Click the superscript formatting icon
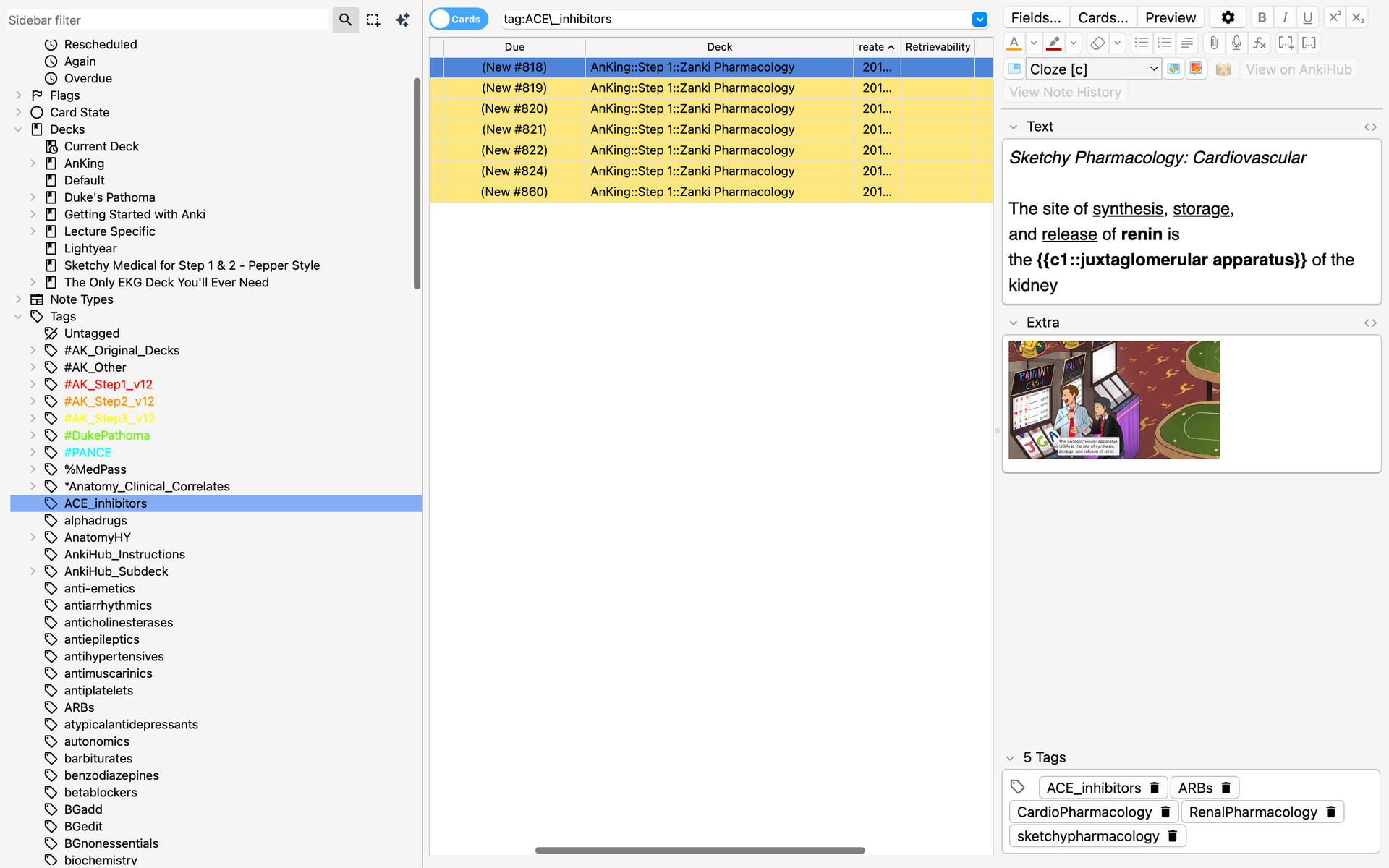 pos(1335,17)
